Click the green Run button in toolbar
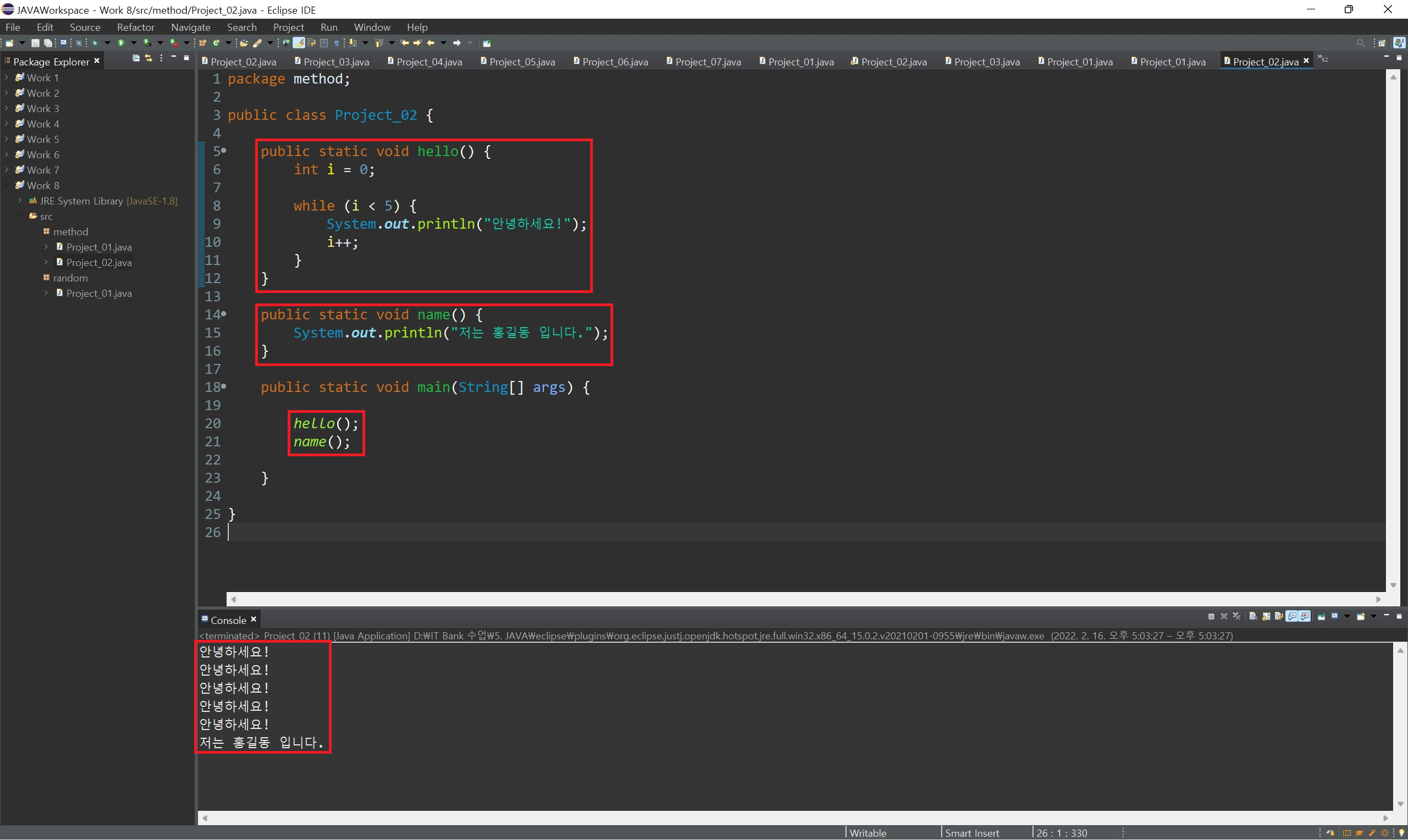Screen dimensions: 1408x840 click(x=120, y=43)
